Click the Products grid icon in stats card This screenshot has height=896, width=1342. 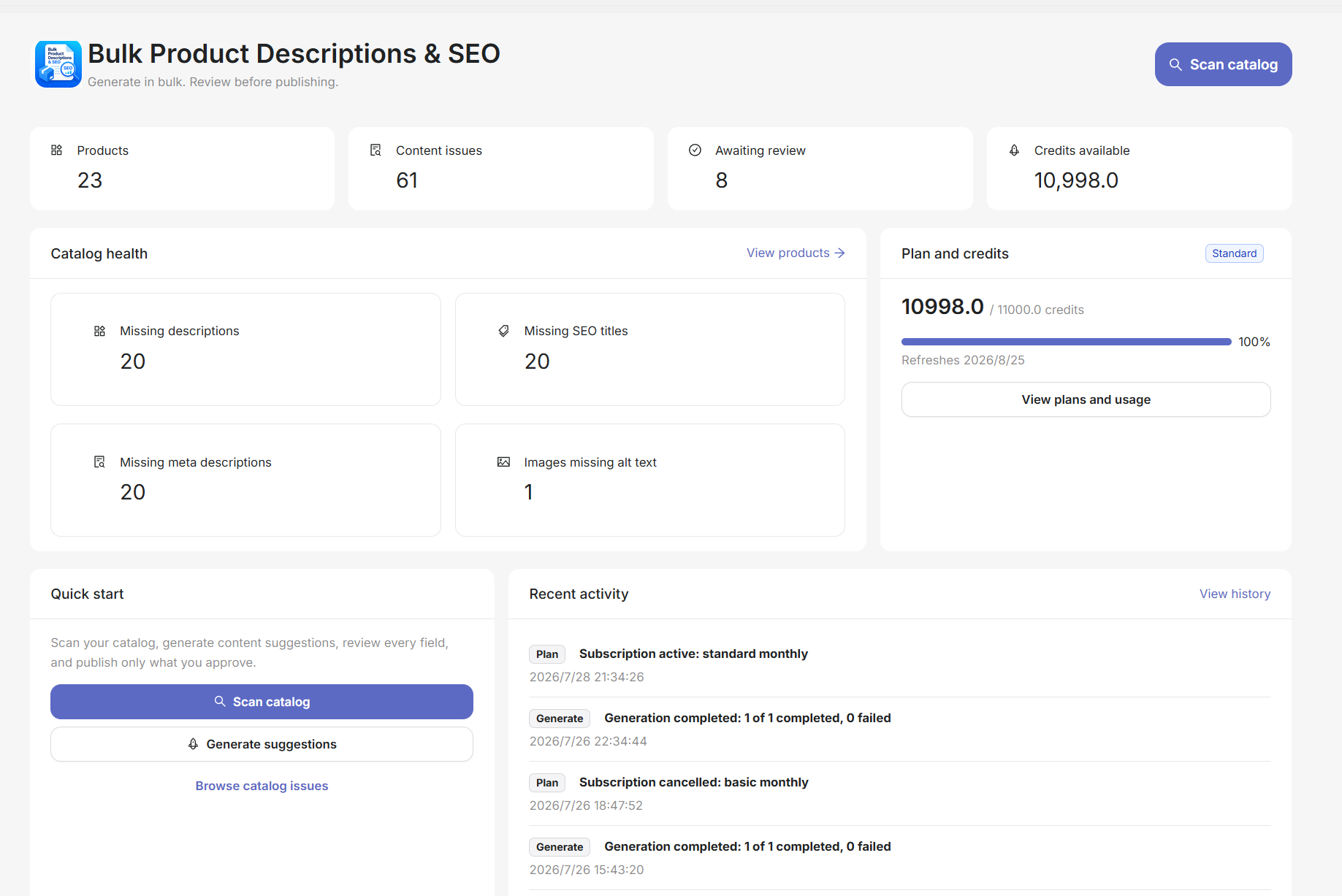click(56, 150)
